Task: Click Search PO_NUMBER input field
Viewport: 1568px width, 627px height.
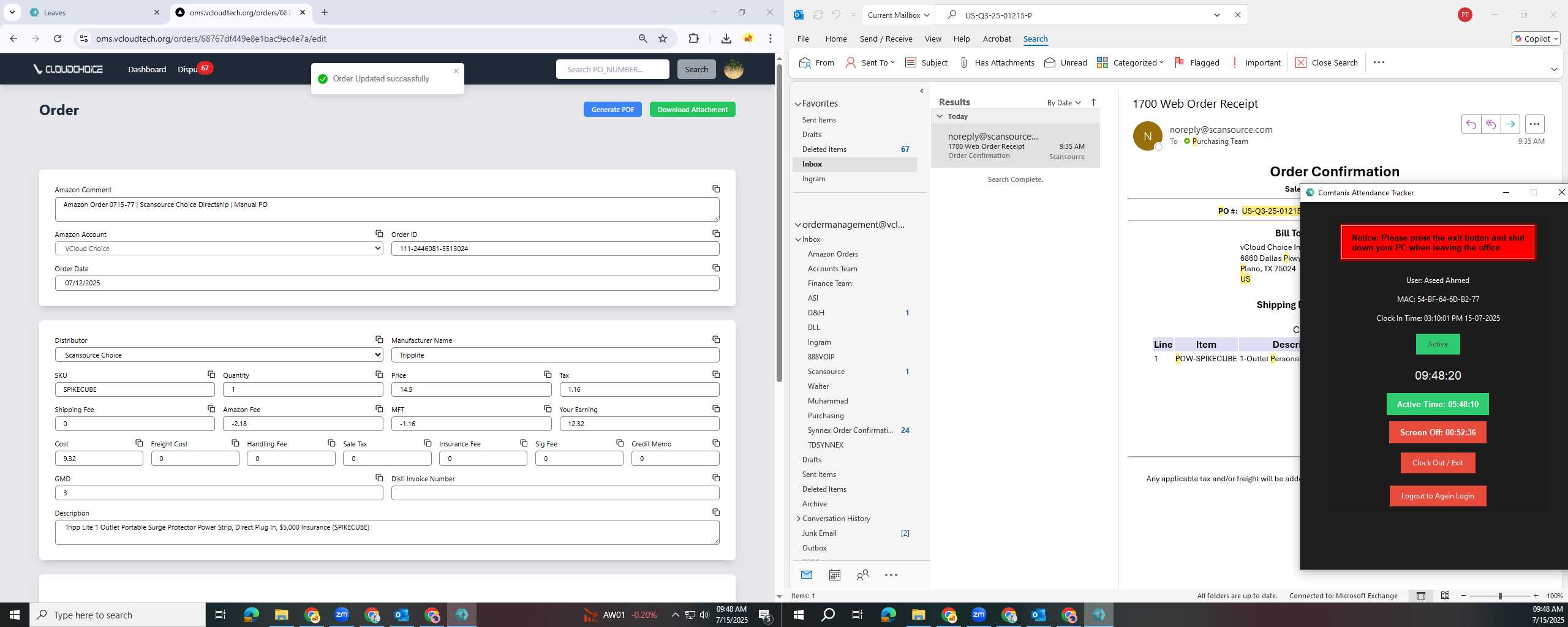Action: click(x=612, y=69)
